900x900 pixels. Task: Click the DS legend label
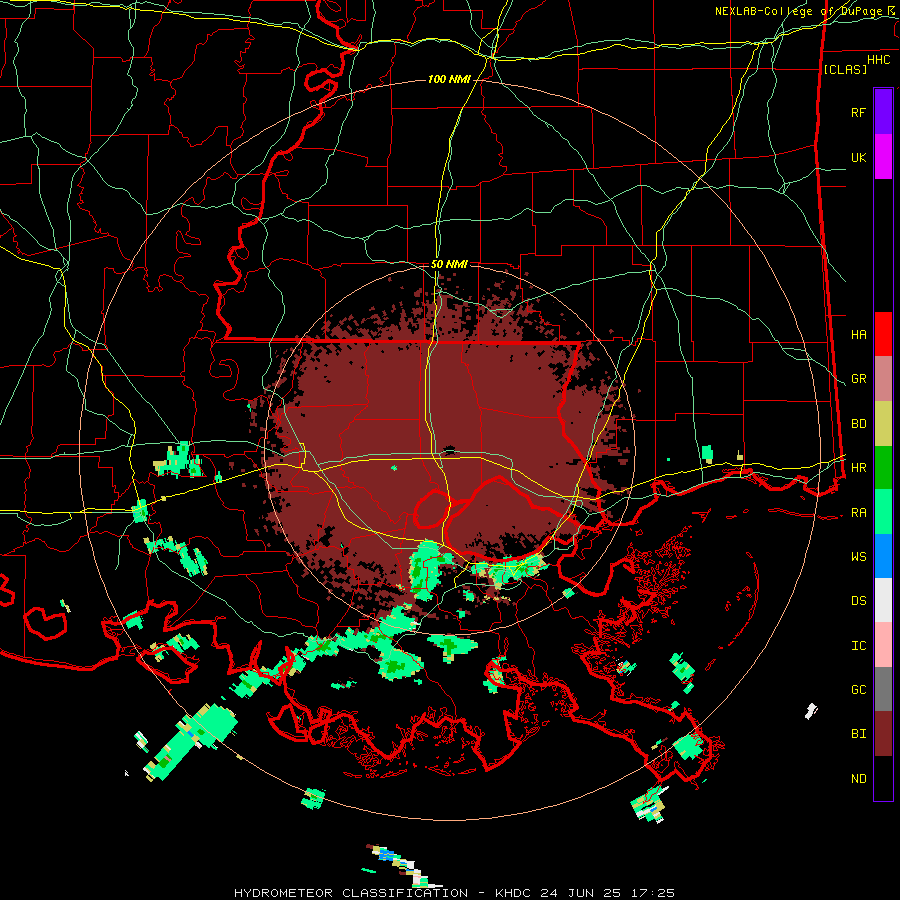pos(858,601)
